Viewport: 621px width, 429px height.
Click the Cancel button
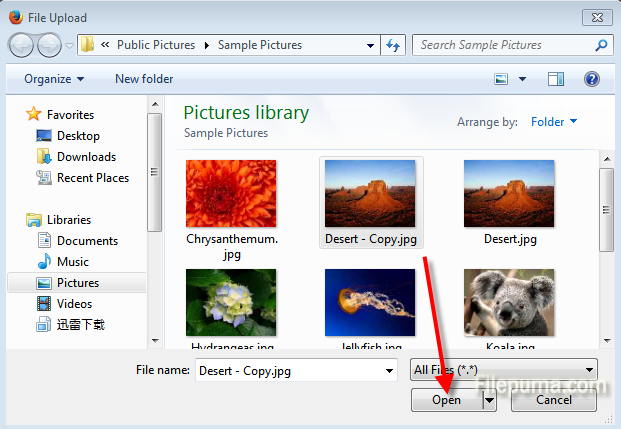(554, 400)
